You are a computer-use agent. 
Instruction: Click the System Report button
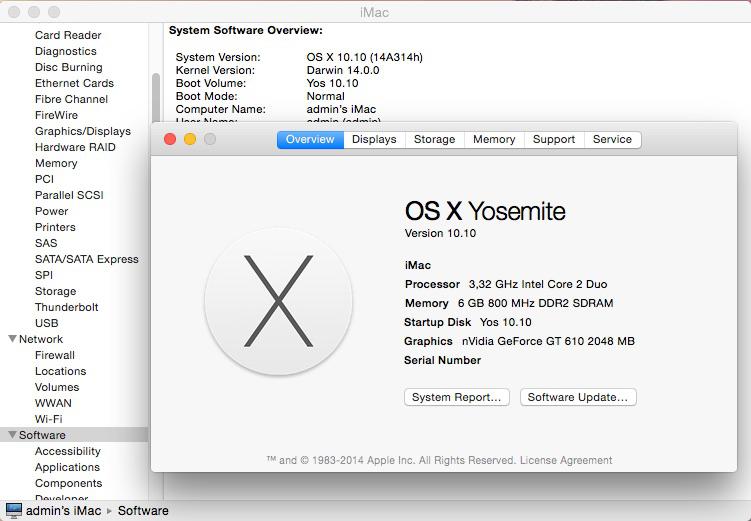click(457, 397)
